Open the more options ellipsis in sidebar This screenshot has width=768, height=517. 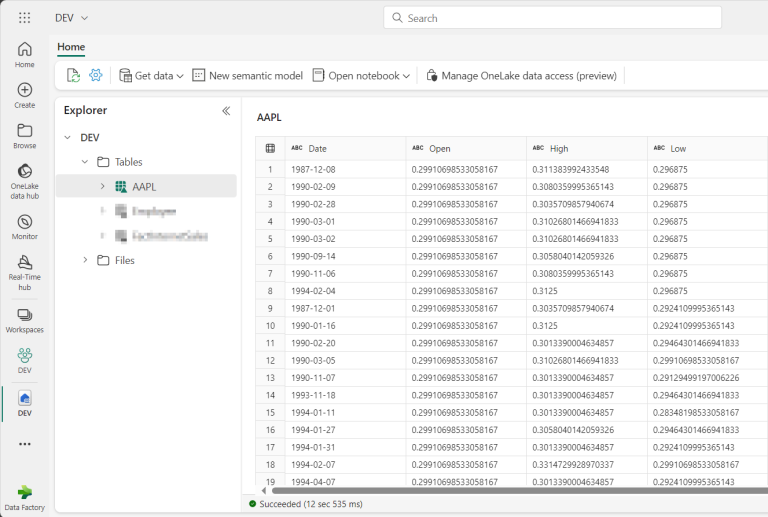click(x=24, y=444)
